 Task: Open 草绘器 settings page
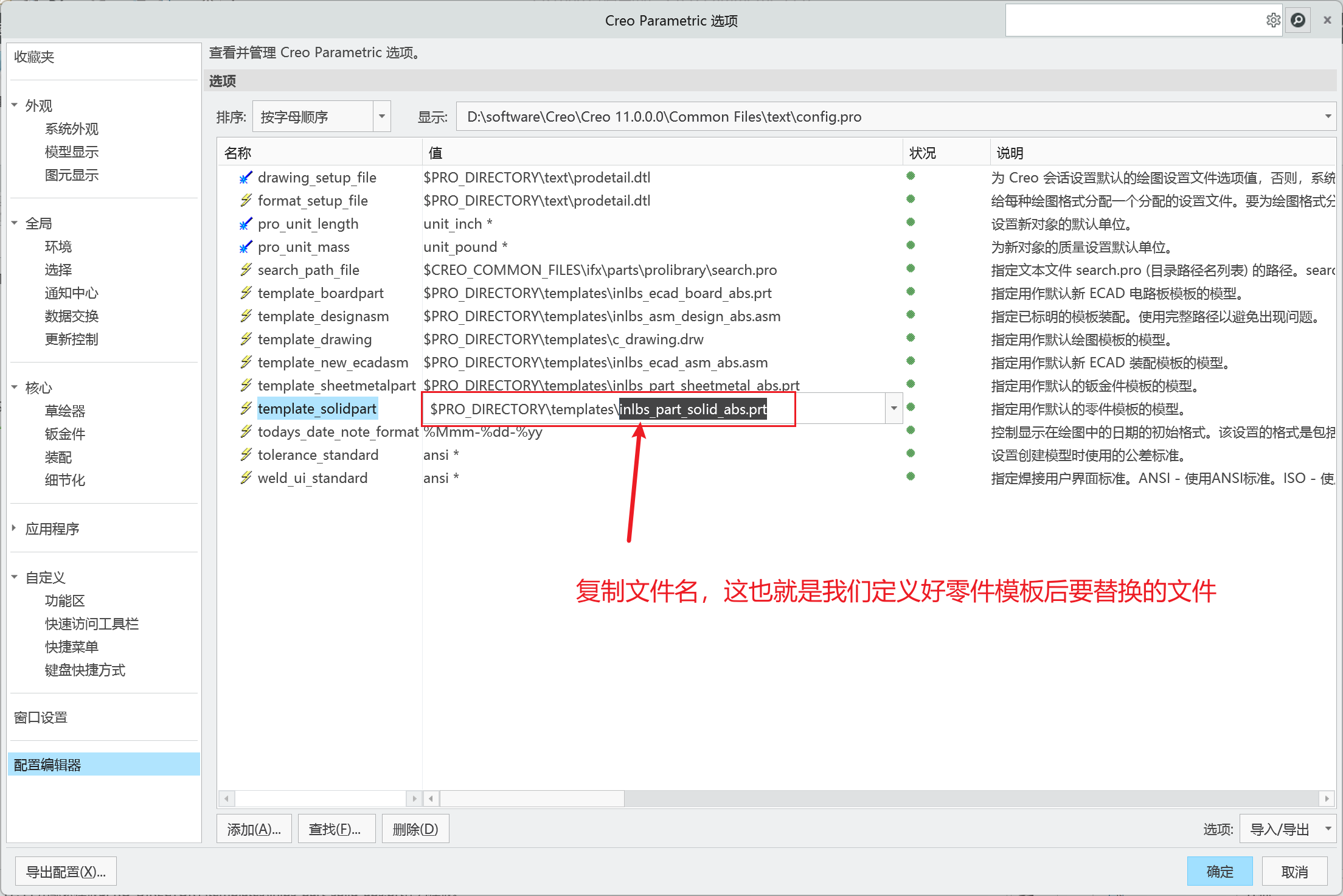pos(65,411)
